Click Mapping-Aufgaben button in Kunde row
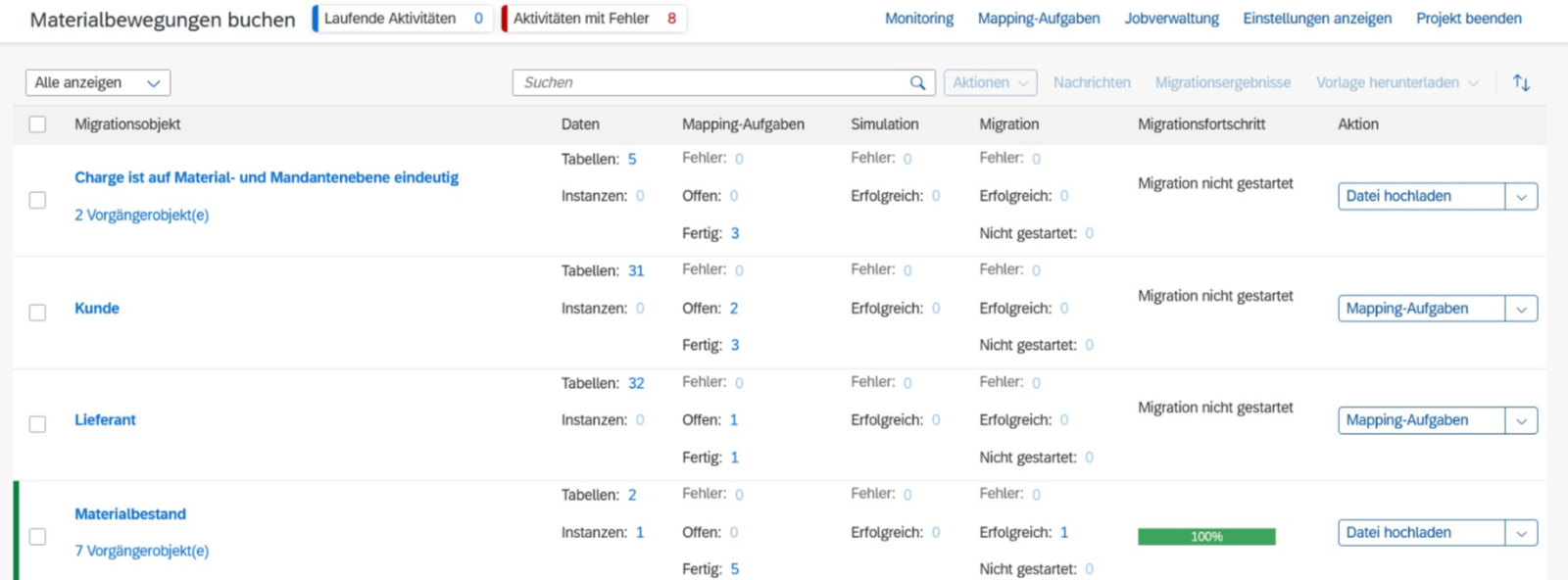The height and width of the screenshot is (580, 1568). [1421, 310]
